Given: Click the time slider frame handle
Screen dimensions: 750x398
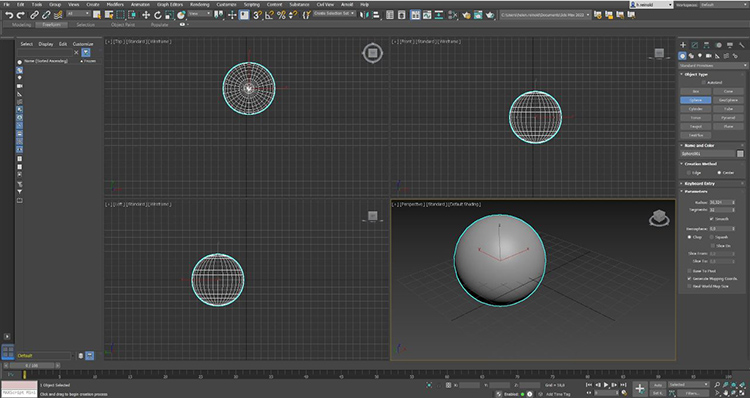Looking at the screenshot, I should 31,365.
